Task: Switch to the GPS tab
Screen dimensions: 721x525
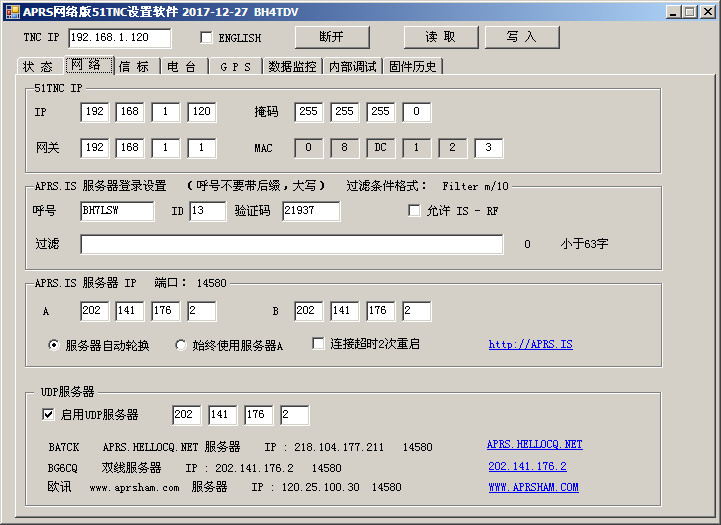Action: pyautogui.click(x=235, y=67)
